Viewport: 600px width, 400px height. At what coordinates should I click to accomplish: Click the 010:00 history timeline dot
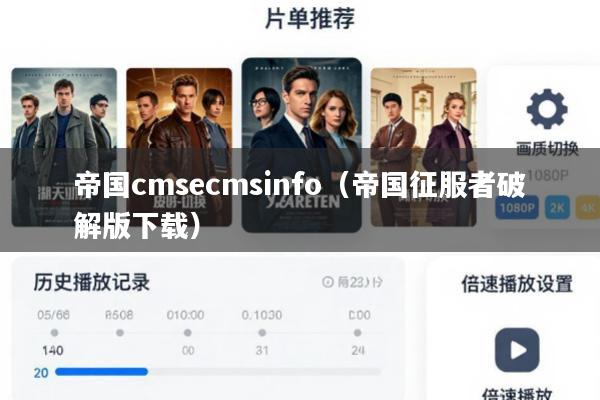[188, 333]
